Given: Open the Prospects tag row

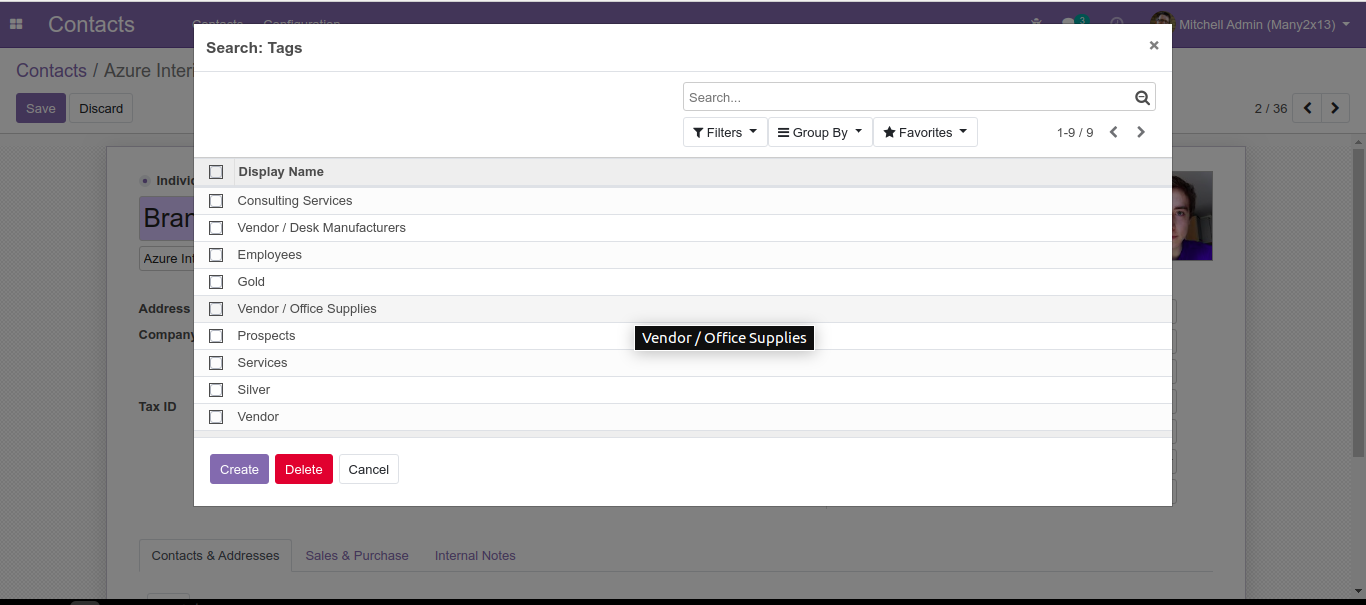Looking at the screenshot, I should (682, 336).
